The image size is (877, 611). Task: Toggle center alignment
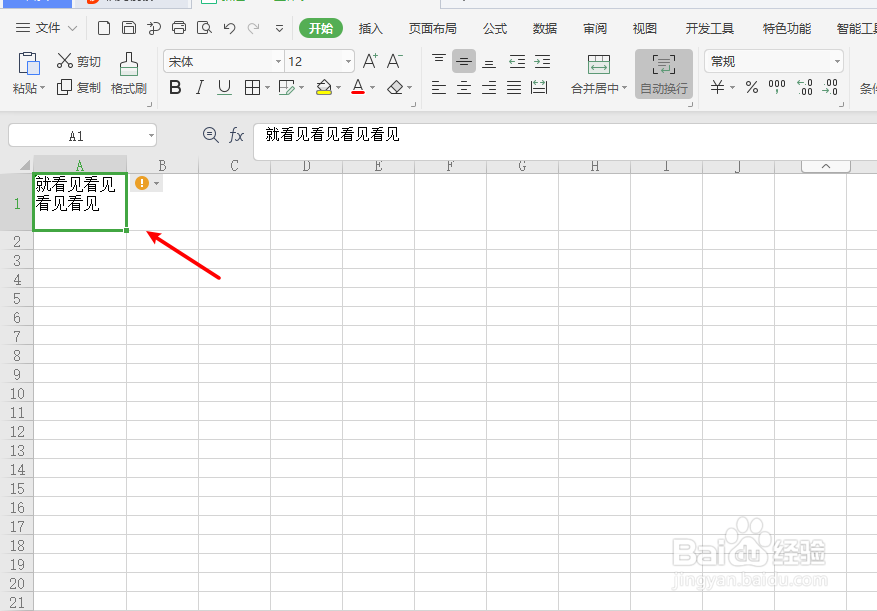tap(463, 88)
